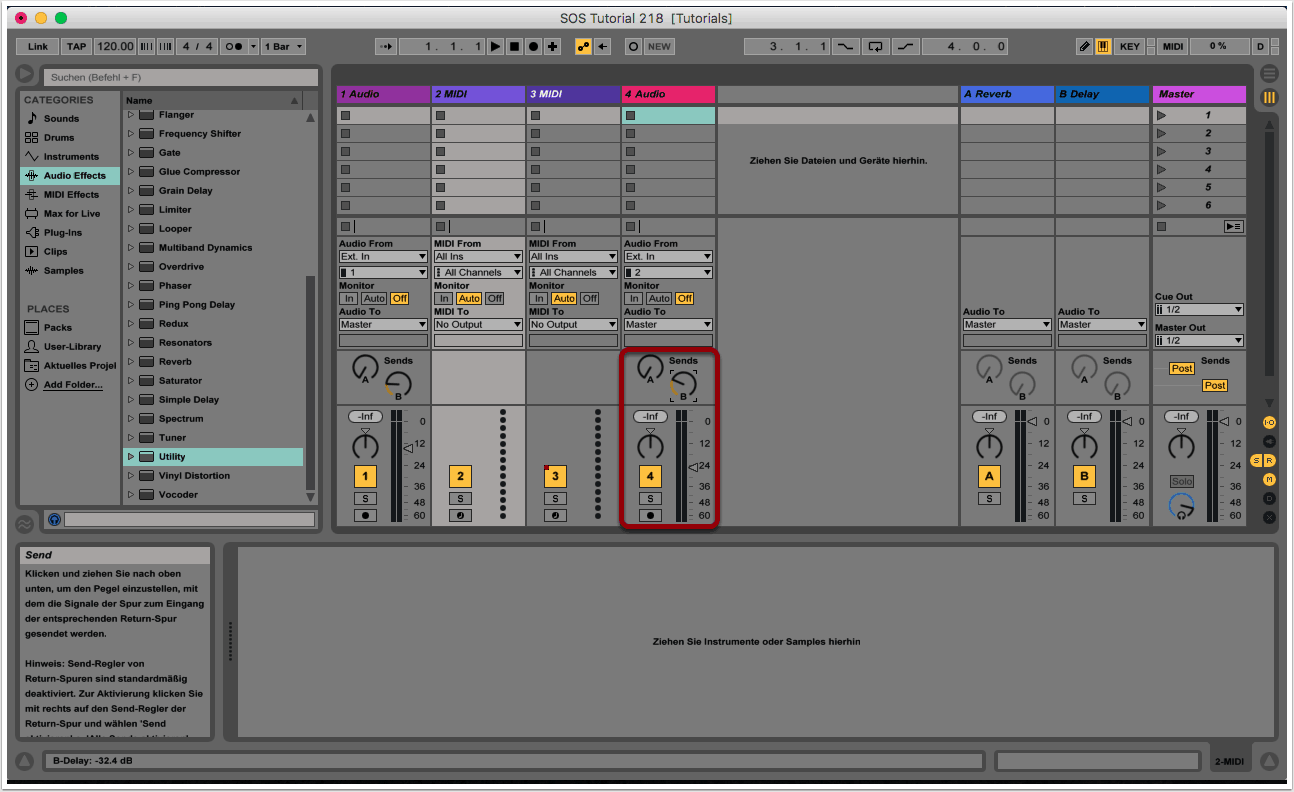Arm track 4 Audio for recording
This screenshot has height=792, width=1294.
point(650,516)
